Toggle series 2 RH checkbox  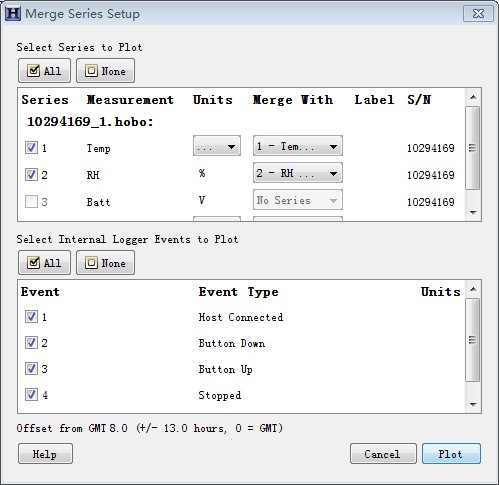click(31, 174)
